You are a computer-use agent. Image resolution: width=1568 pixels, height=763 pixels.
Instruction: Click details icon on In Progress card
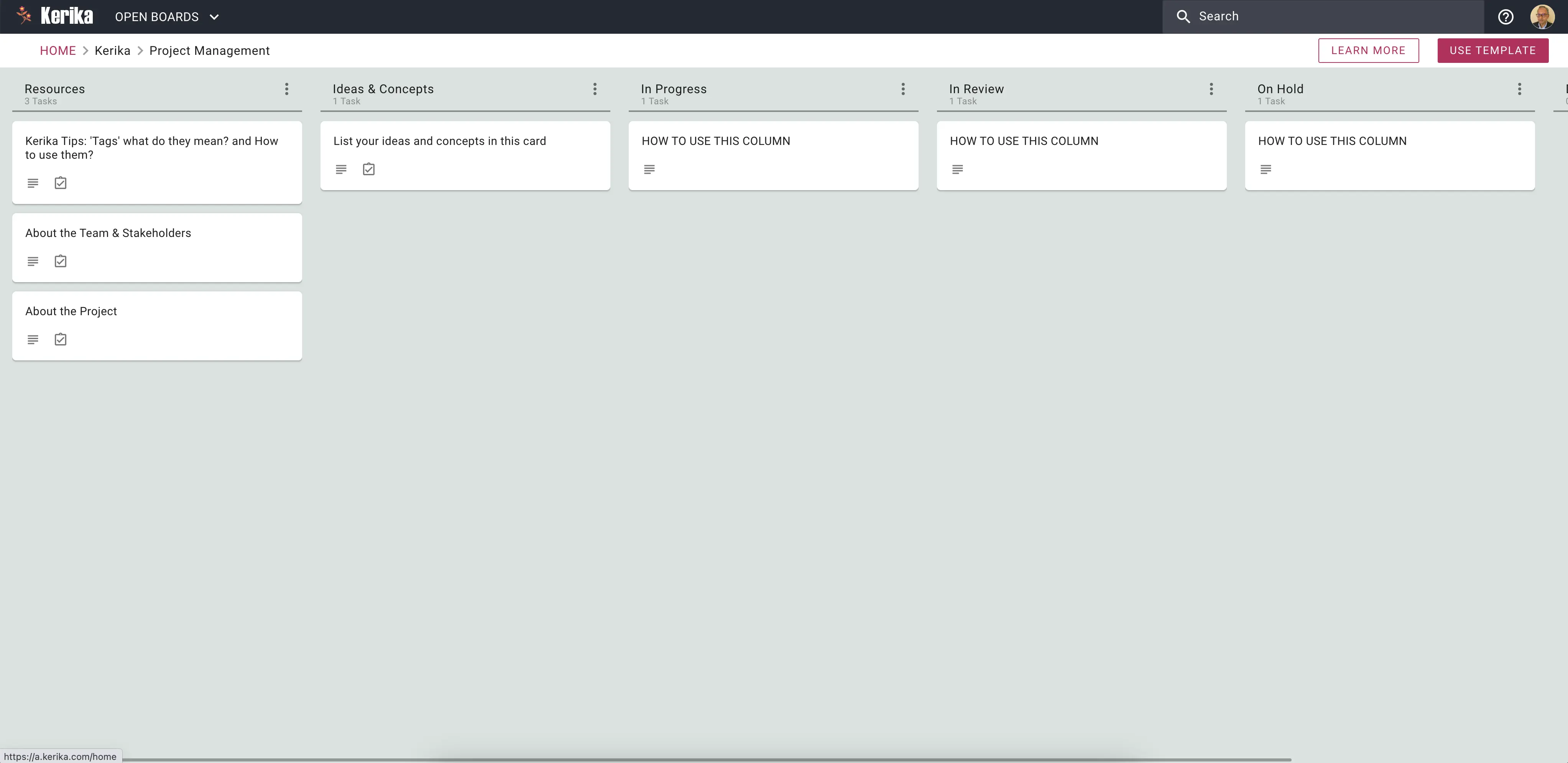pos(649,169)
